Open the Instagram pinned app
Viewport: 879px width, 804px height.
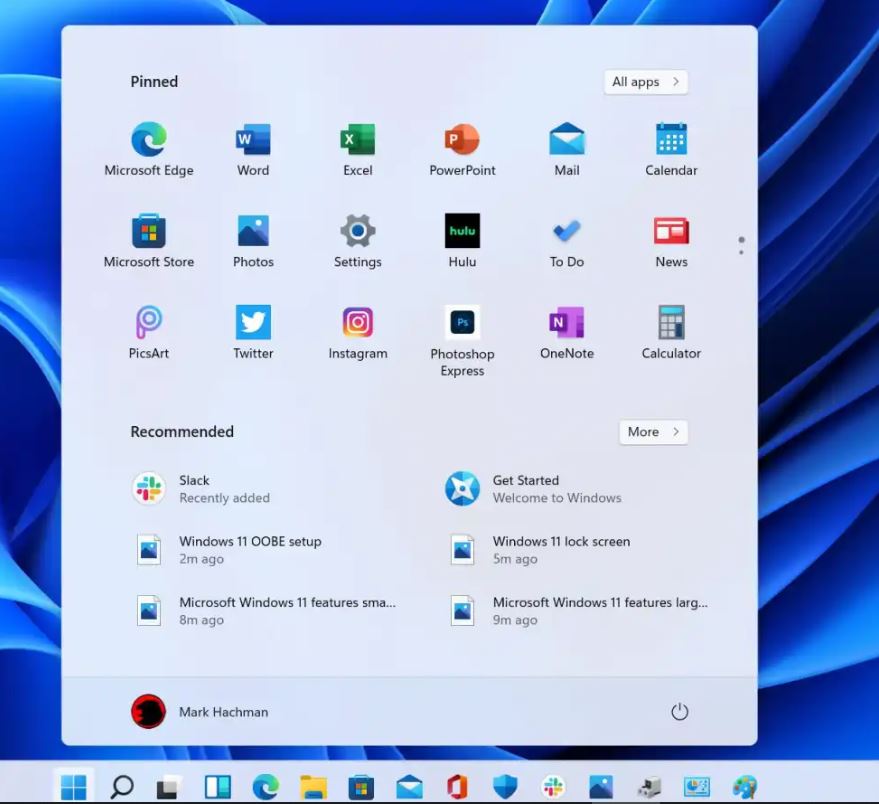(x=358, y=332)
